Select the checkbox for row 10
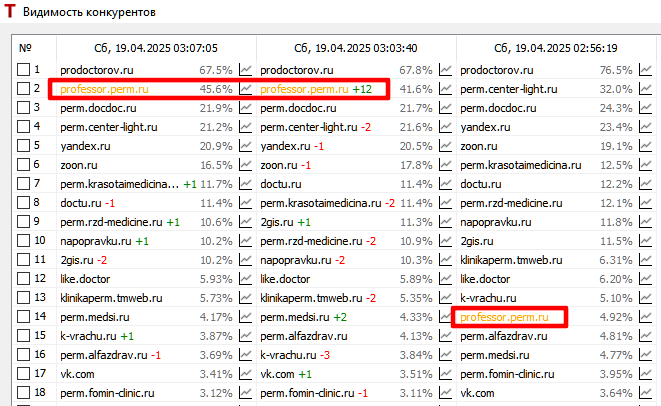This screenshot has width=661, height=406. click(23, 240)
